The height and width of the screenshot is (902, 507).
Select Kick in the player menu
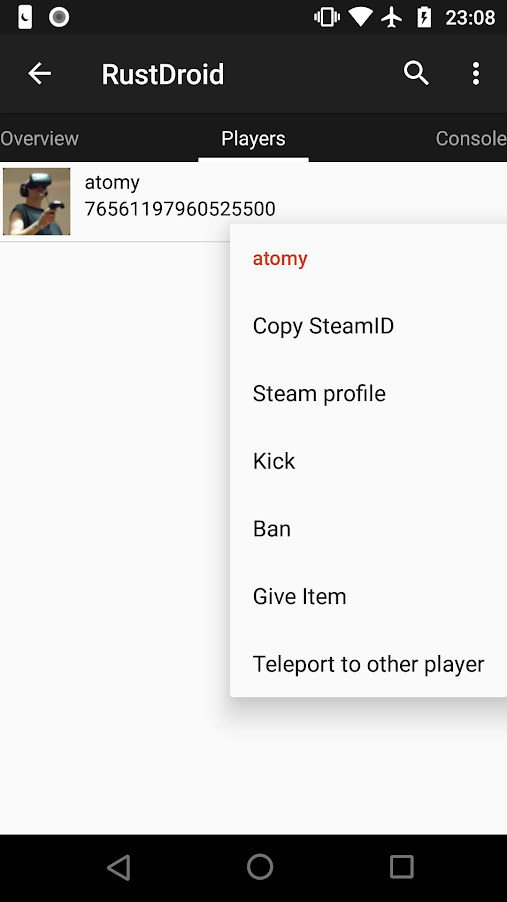[x=368, y=461]
